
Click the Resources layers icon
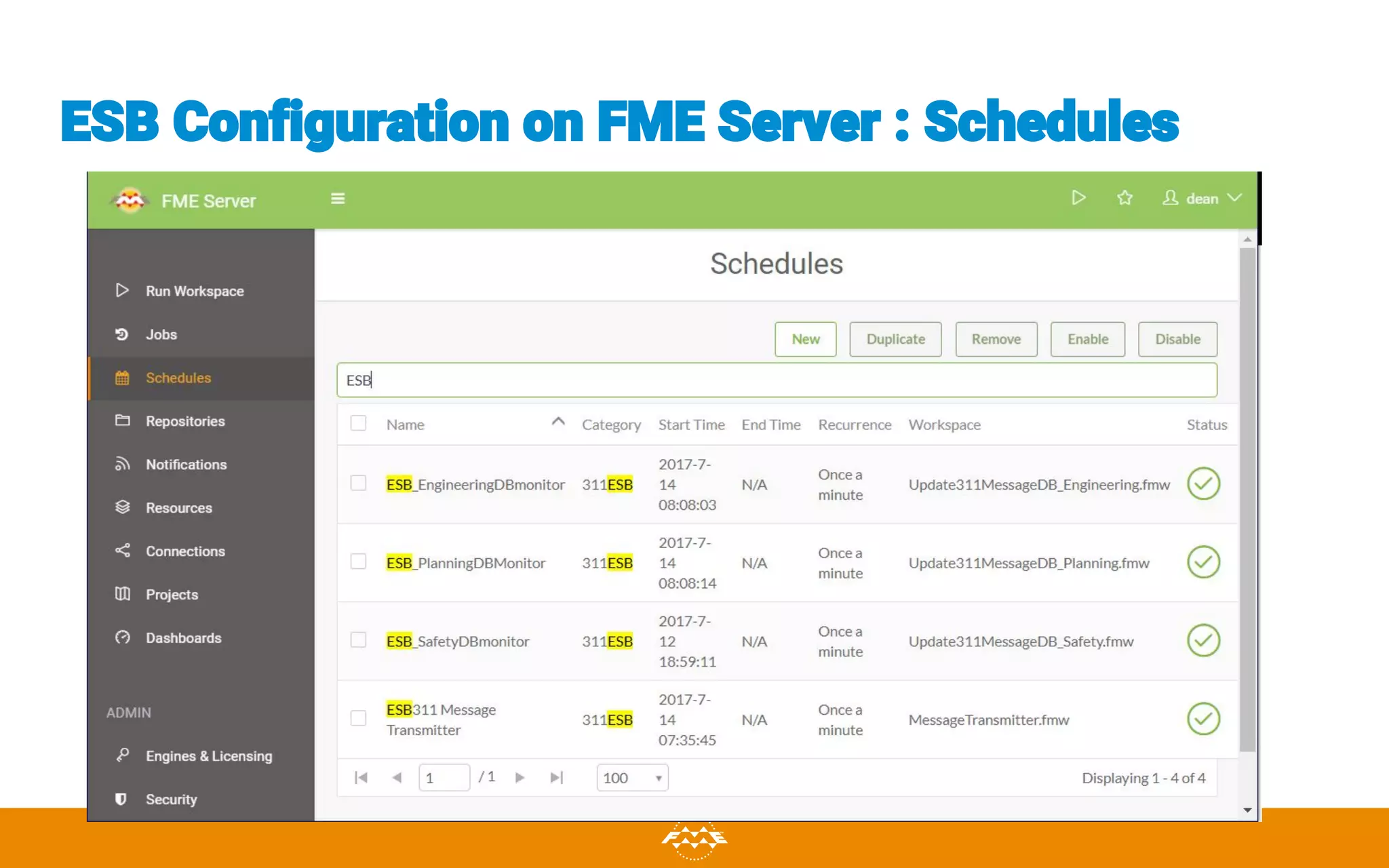pyautogui.click(x=122, y=507)
